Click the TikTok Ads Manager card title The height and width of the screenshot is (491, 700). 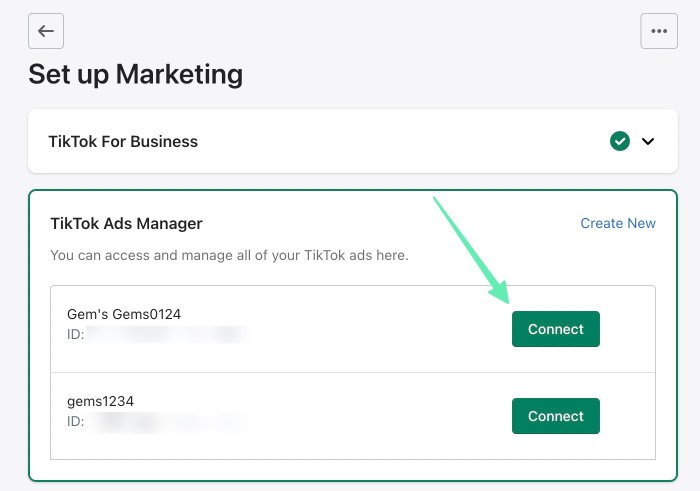(126, 223)
